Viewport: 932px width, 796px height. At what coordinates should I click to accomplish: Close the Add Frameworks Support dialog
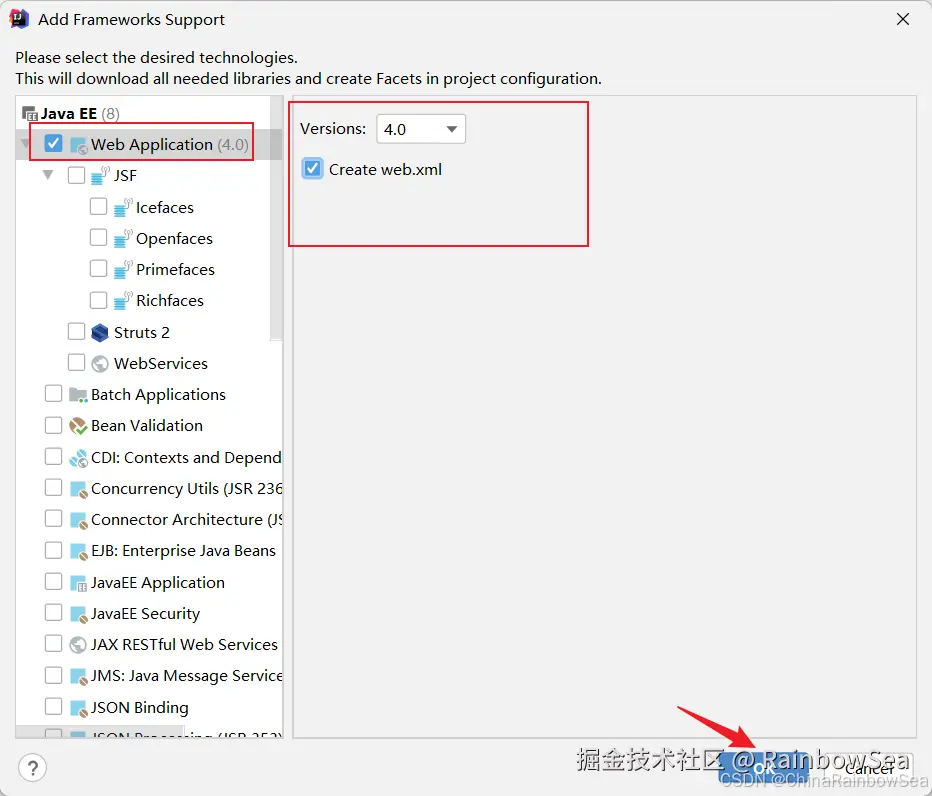(902, 19)
